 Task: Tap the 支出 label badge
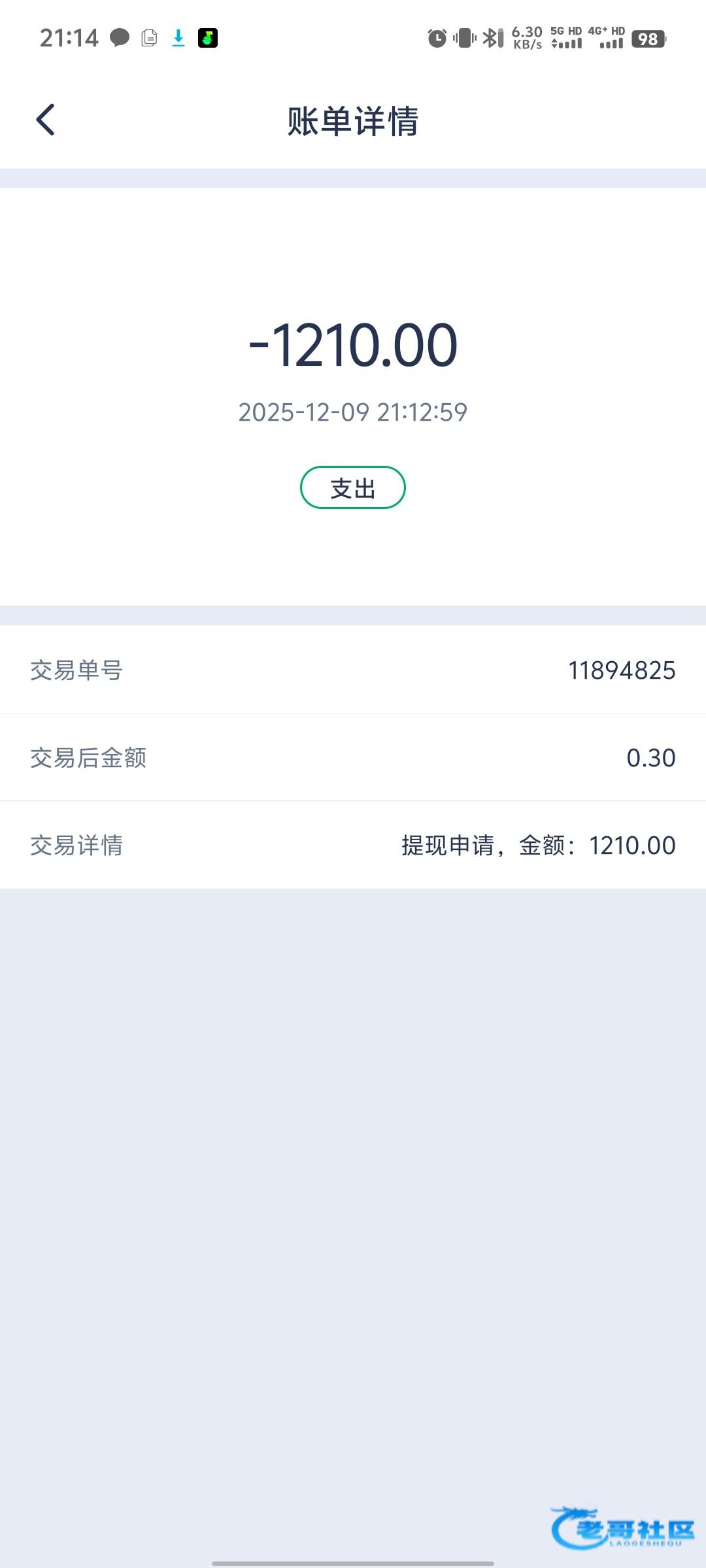(x=353, y=487)
